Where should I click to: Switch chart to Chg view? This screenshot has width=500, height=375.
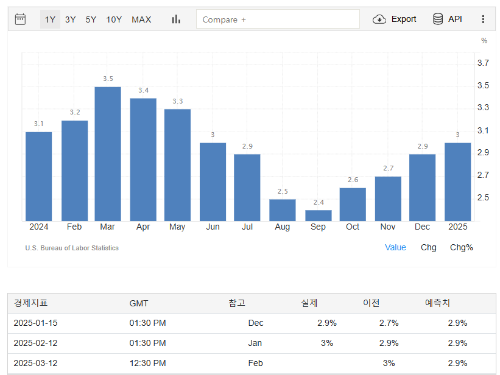428,247
